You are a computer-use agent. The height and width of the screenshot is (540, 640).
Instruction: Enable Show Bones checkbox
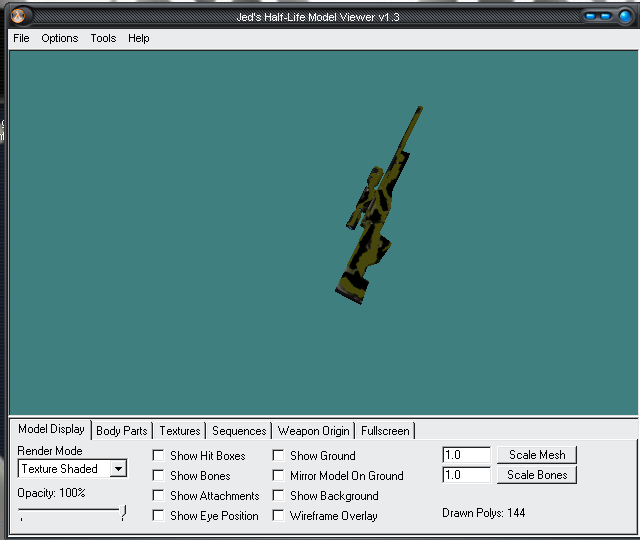158,476
